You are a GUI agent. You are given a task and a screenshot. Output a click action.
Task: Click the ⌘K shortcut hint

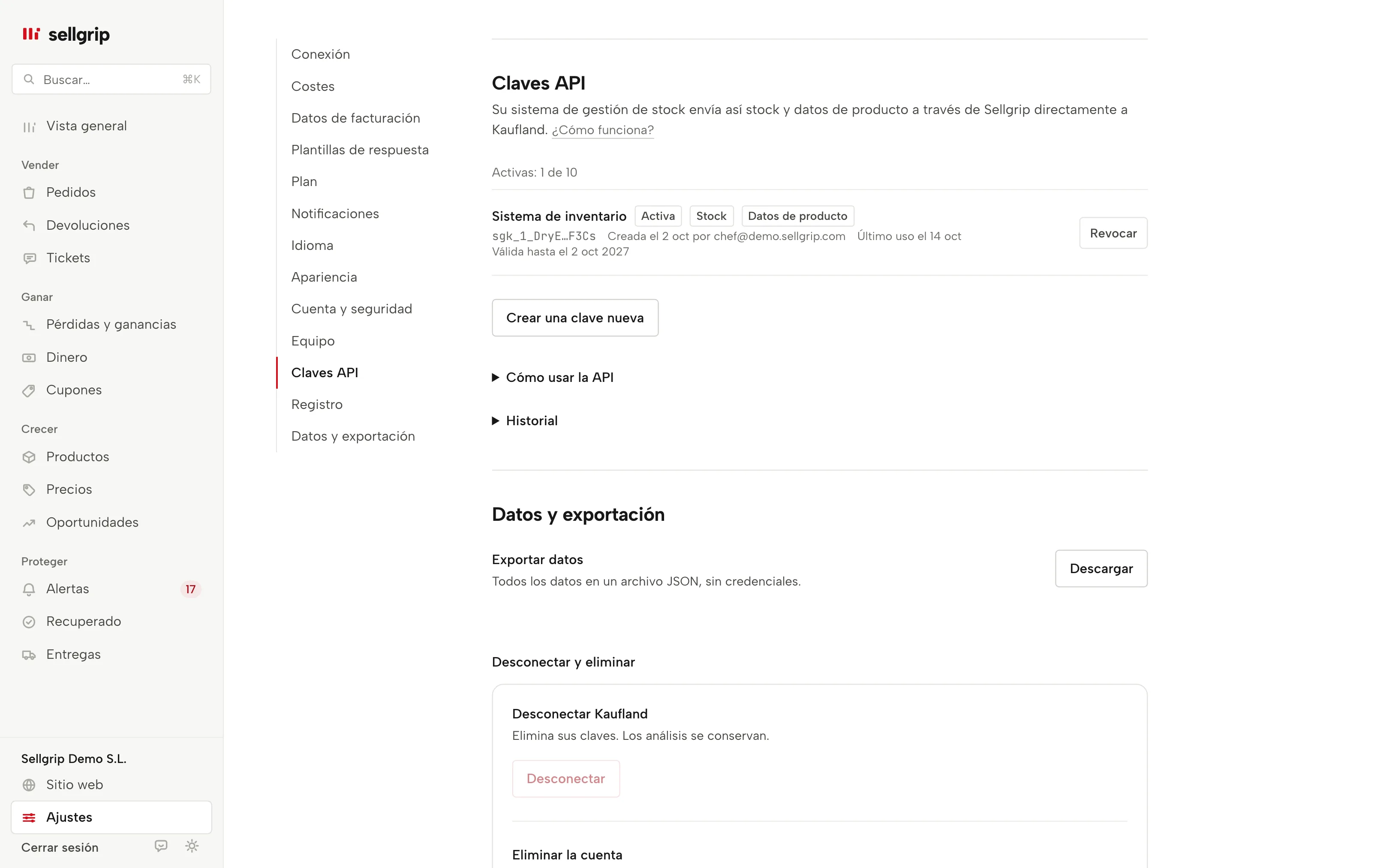pyautogui.click(x=191, y=79)
